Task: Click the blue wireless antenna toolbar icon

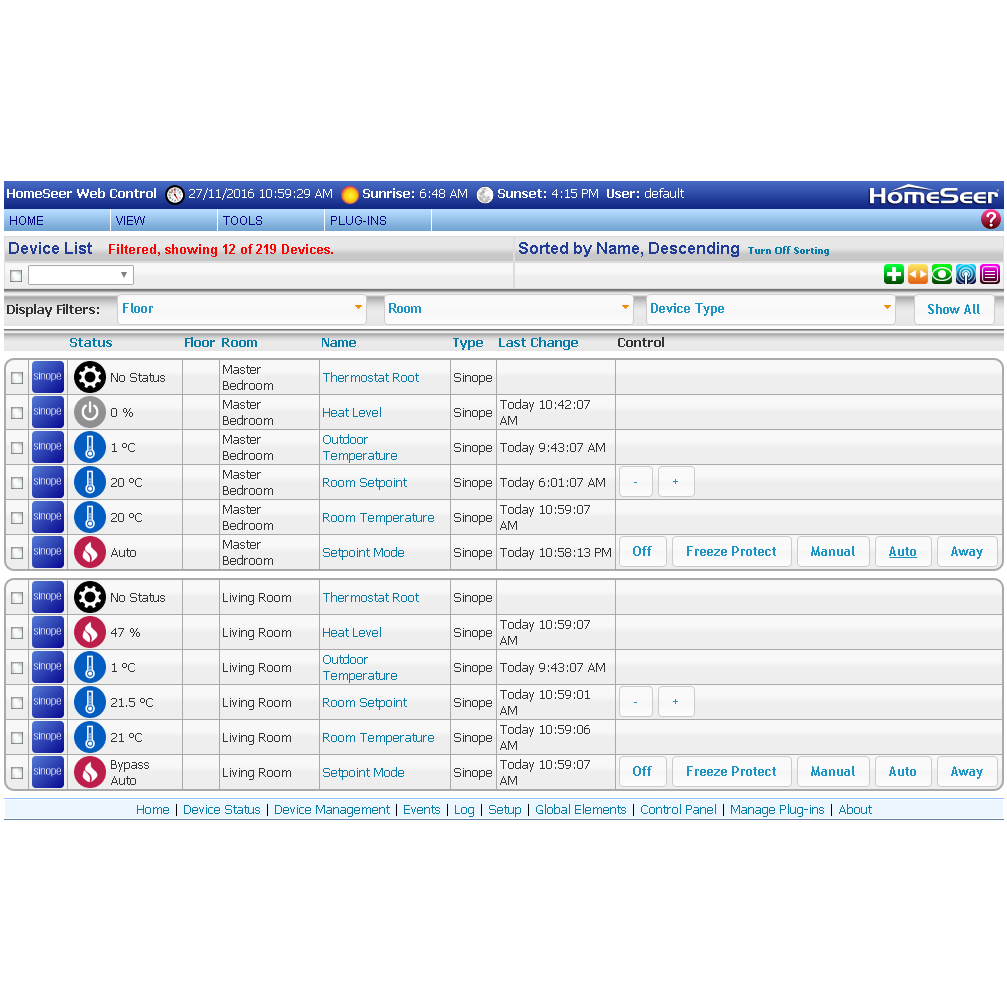Action: pos(965,273)
